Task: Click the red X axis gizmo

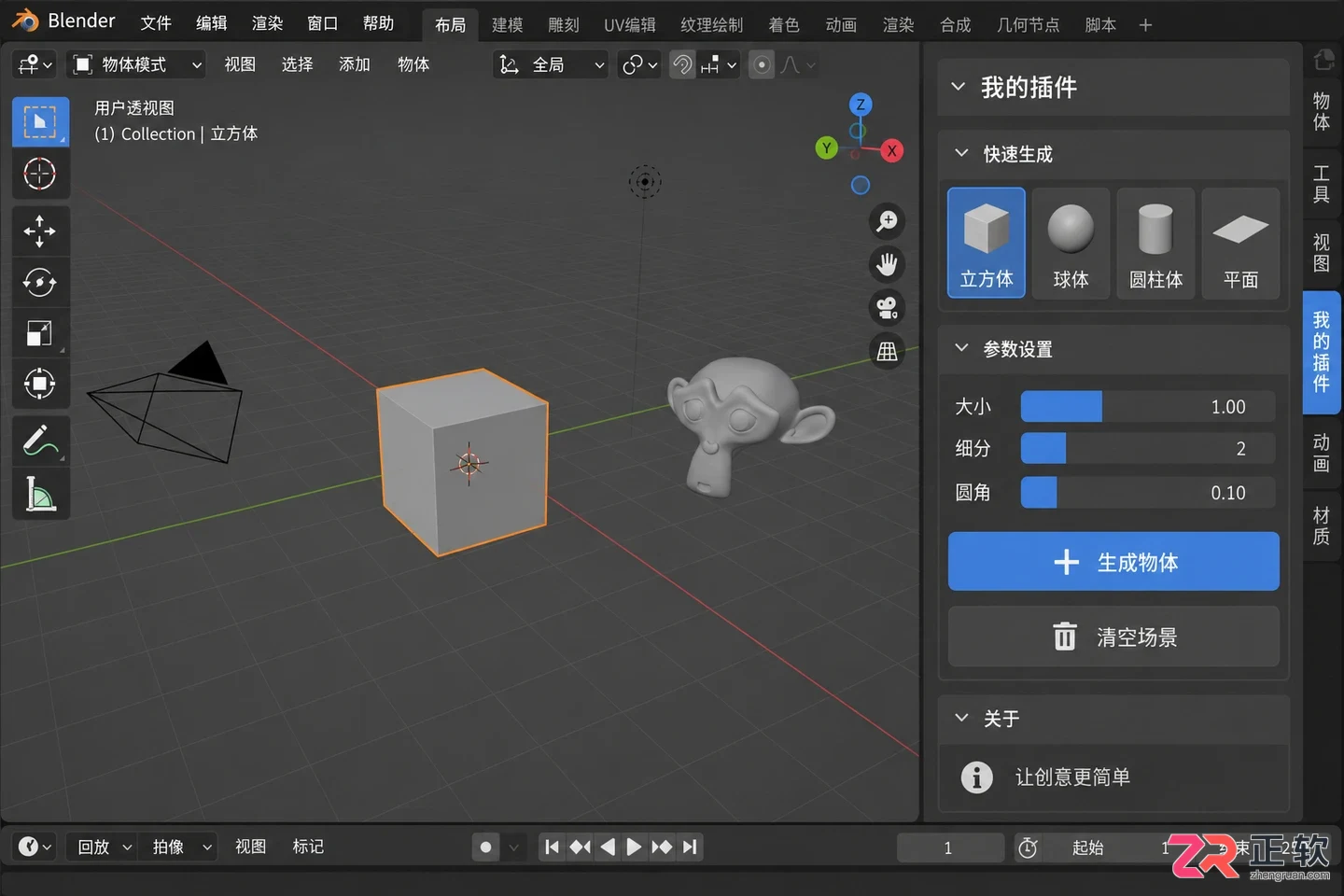Action: click(892, 150)
